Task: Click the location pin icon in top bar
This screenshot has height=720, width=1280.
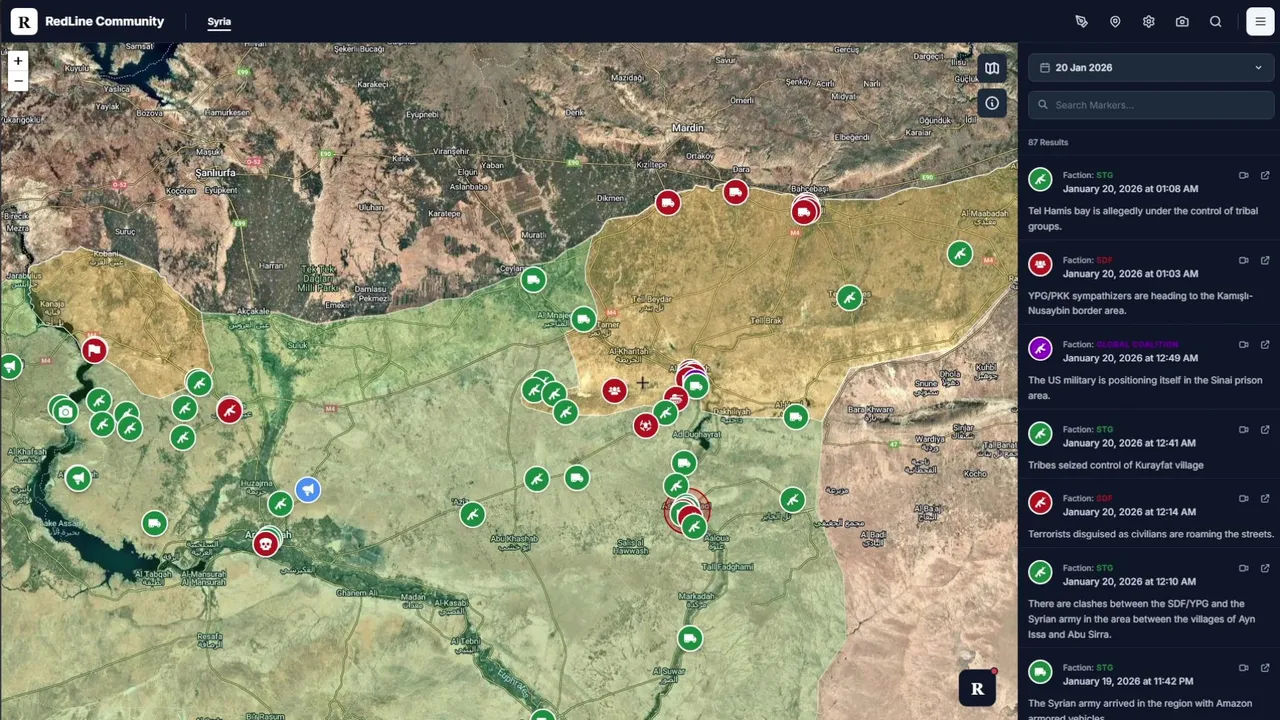Action: 1115,21
